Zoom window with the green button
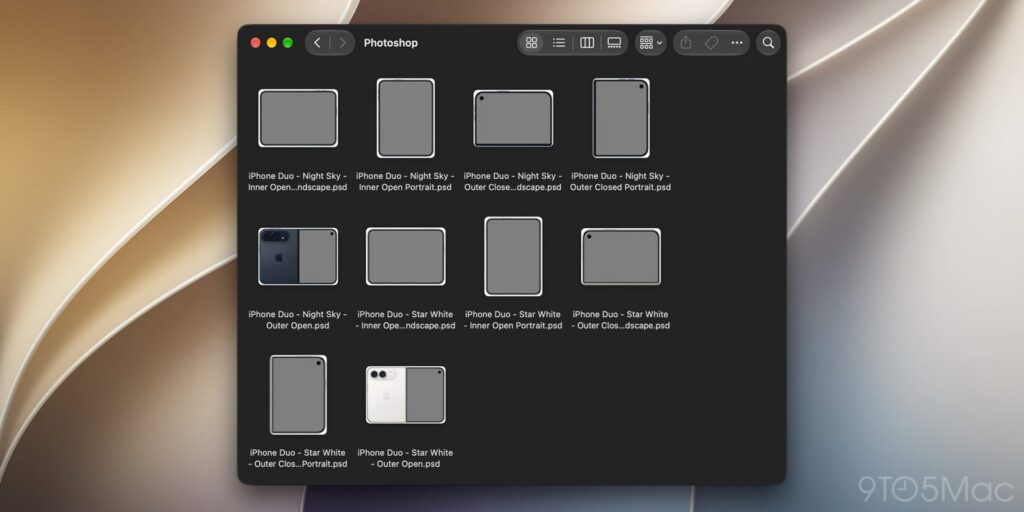The image size is (1024, 512). tap(288, 42)
